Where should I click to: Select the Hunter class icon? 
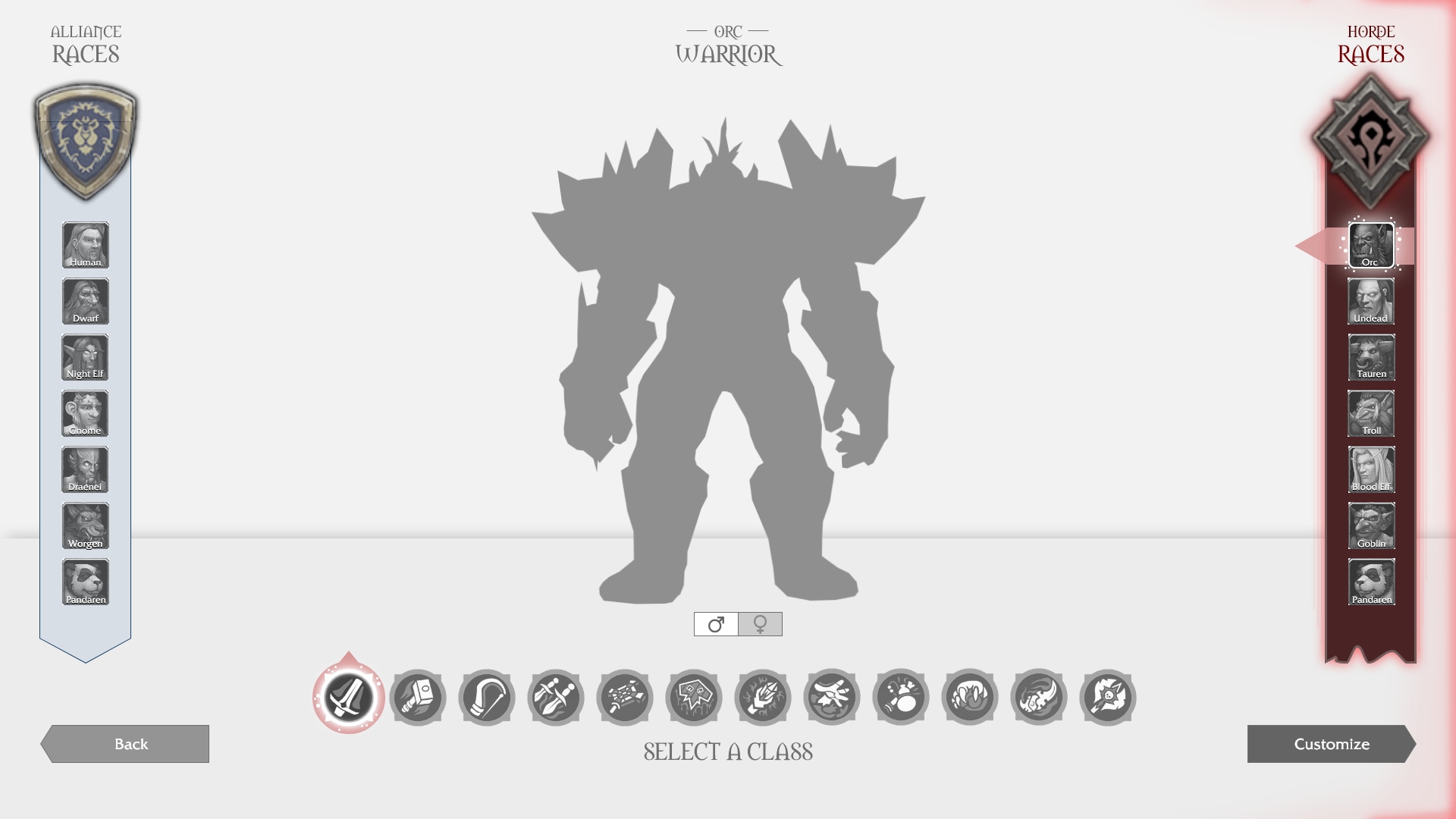pyautogui.click(x=487, y=697)
